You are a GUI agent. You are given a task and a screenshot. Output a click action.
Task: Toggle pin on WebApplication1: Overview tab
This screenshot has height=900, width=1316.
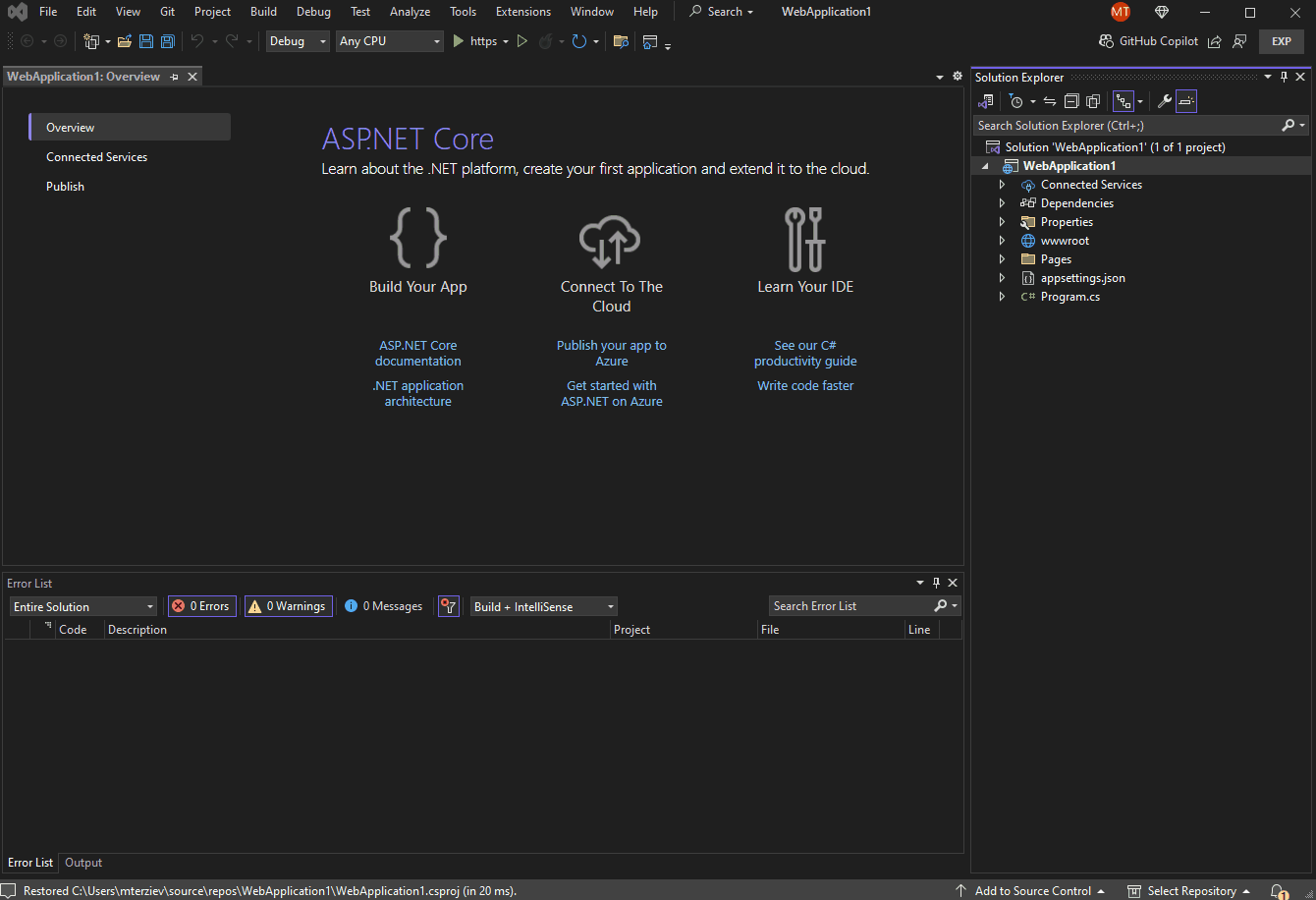click(x=175, y=77)
